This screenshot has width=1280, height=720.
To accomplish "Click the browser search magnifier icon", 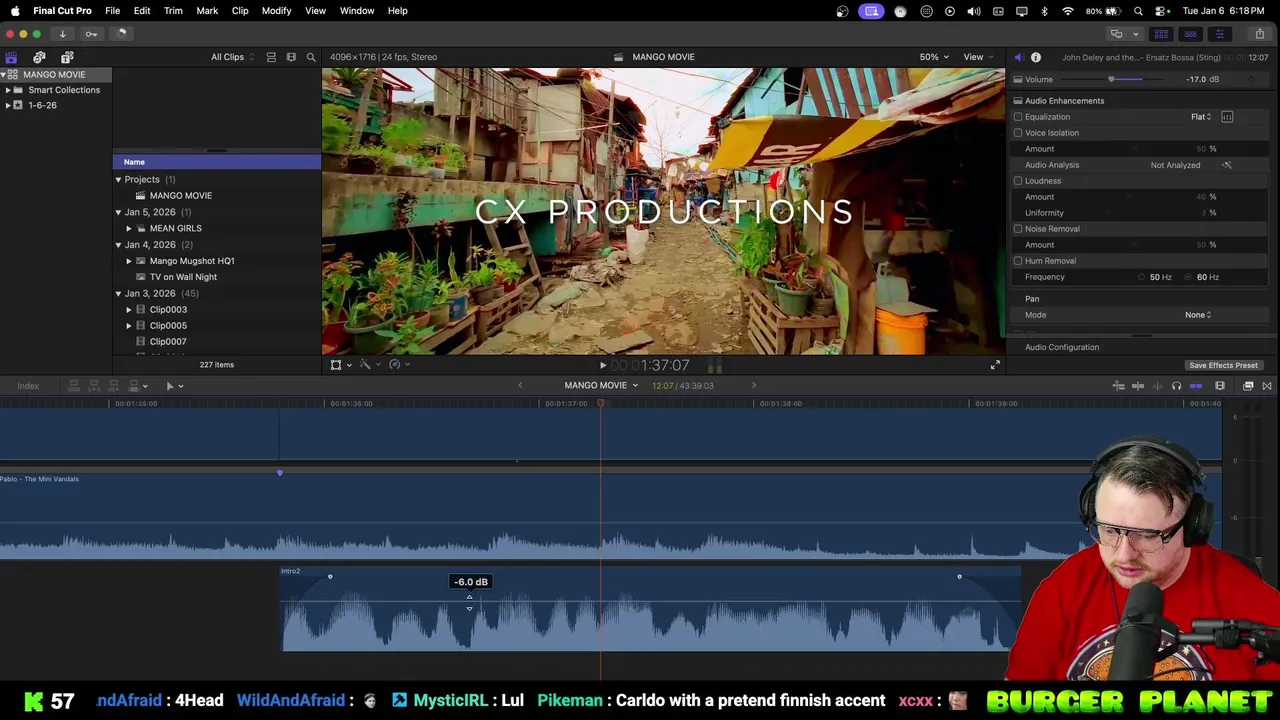I will [x=311, y=57].
